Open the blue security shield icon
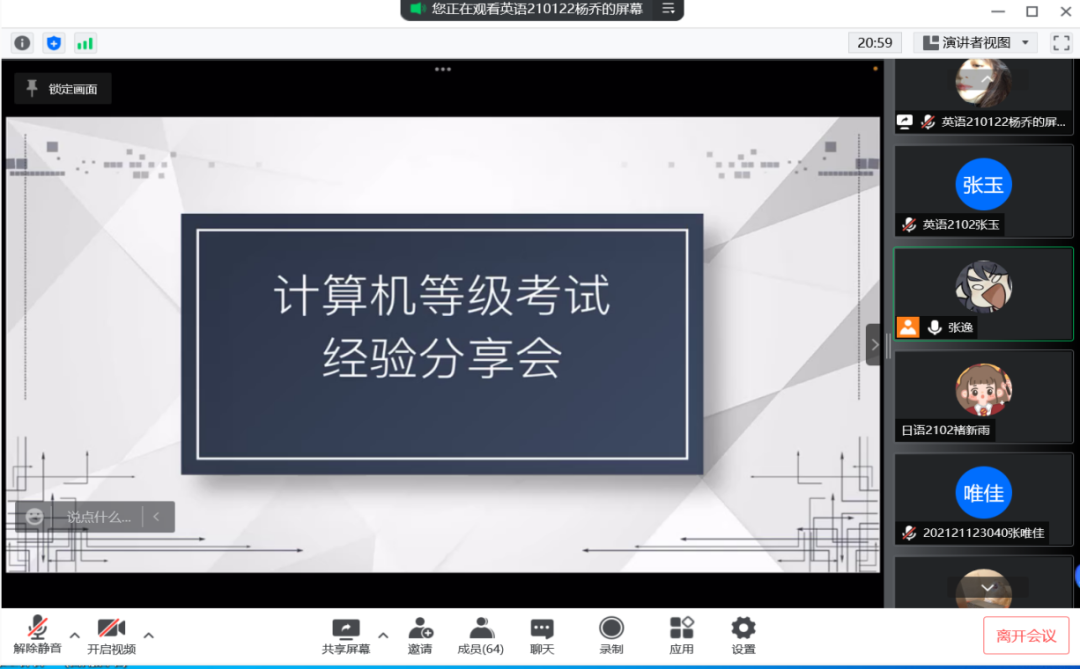 pos(54,43)
